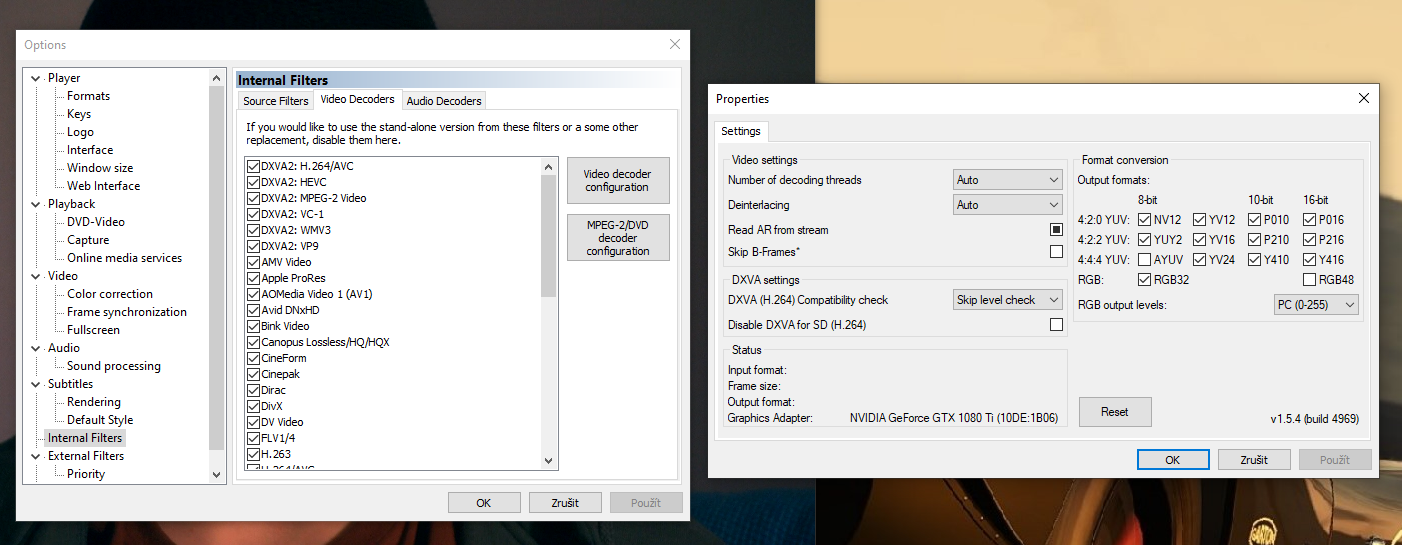Select Color correction in options tree

pos(110,294)
